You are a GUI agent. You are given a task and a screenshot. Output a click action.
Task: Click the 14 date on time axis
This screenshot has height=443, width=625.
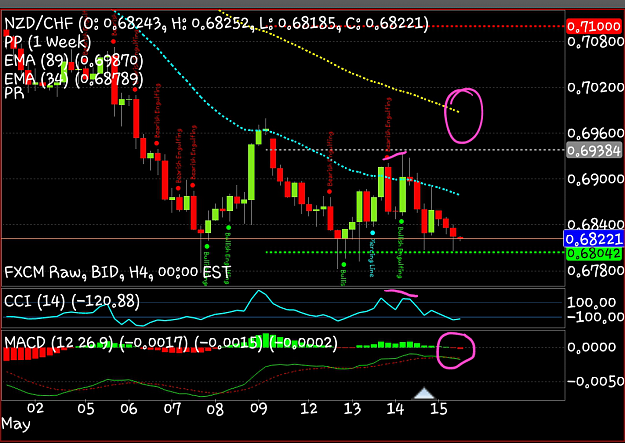point(395,408)
